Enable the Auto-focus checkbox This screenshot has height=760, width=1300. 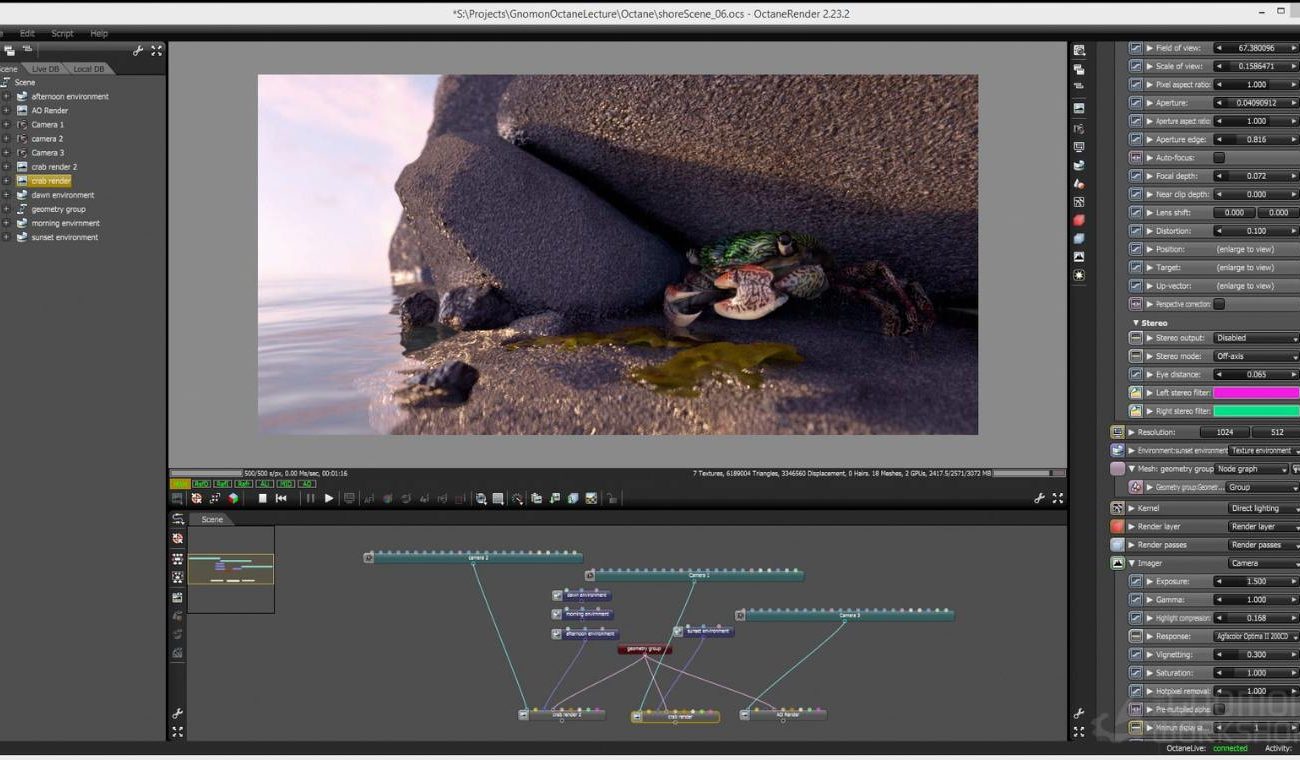[1218, 158]
